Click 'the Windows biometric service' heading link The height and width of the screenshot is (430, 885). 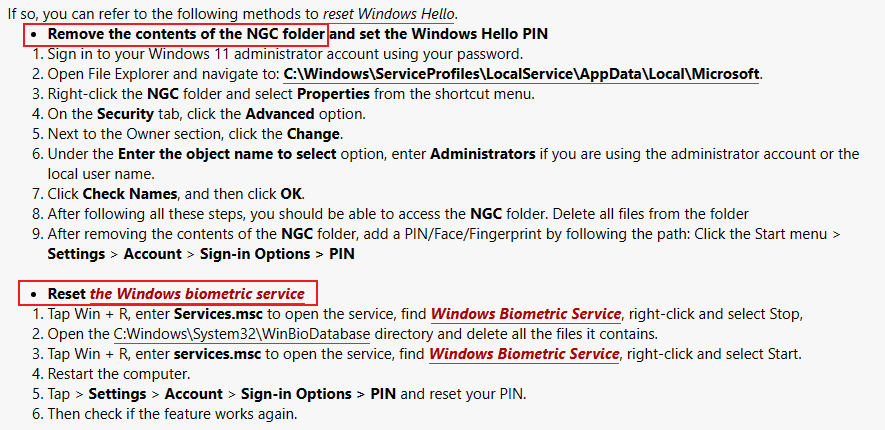[197, 294]
